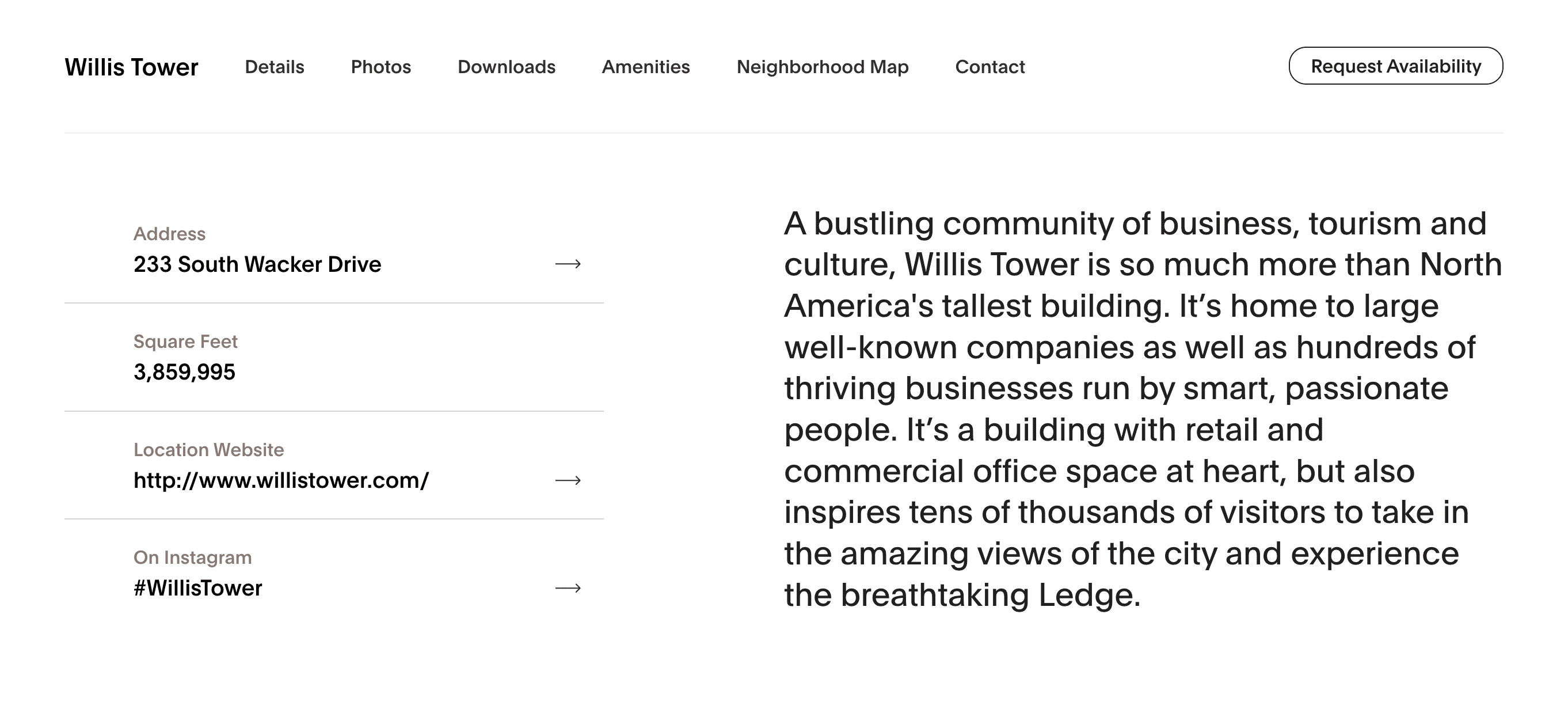Click the building description paragraph
1568x713 pixels.
click(x=1143, y=409)
